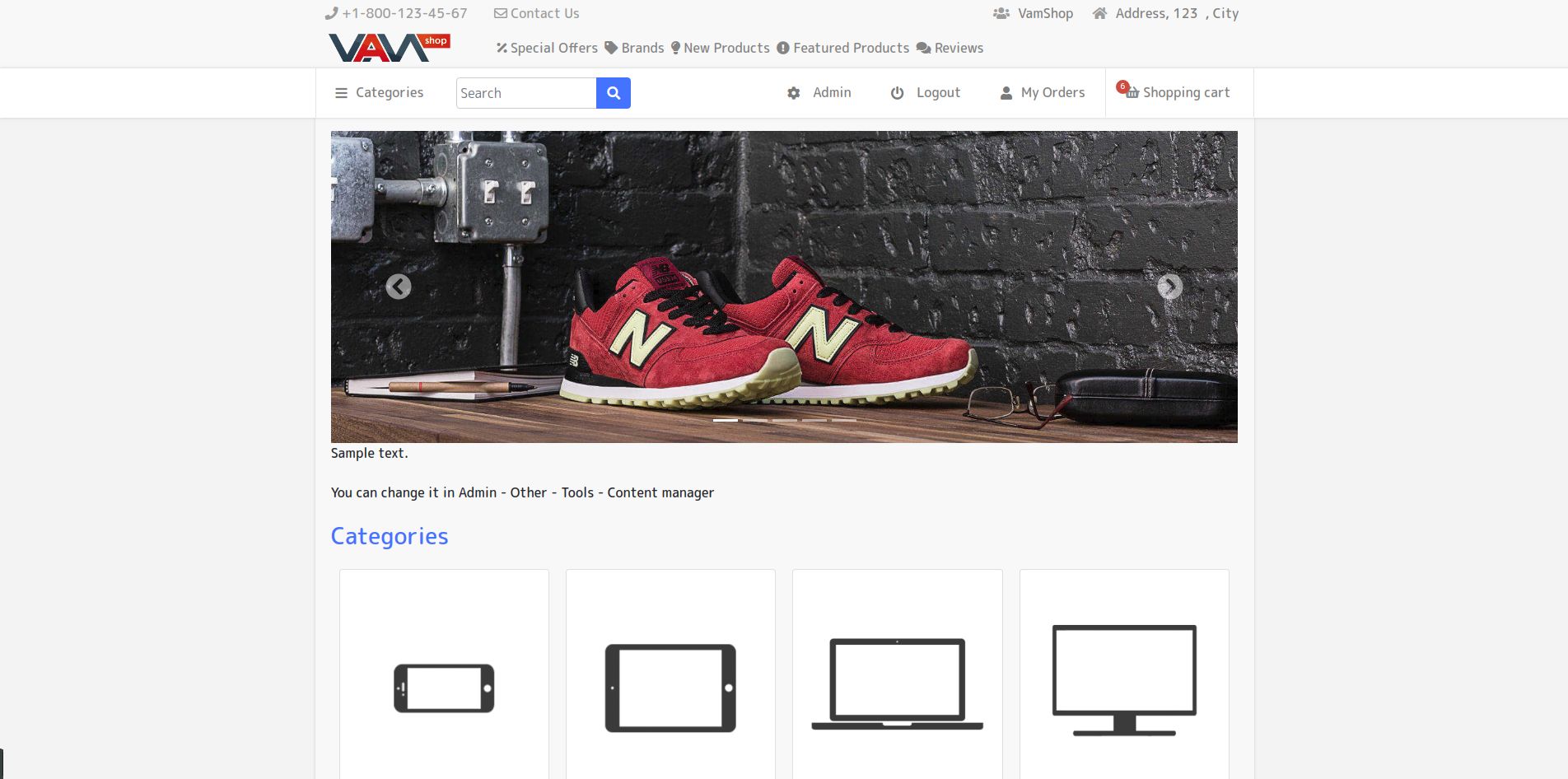Screen dimensions: 1568x779
Task: Select the tablet category icon
Action: (670, 688)
